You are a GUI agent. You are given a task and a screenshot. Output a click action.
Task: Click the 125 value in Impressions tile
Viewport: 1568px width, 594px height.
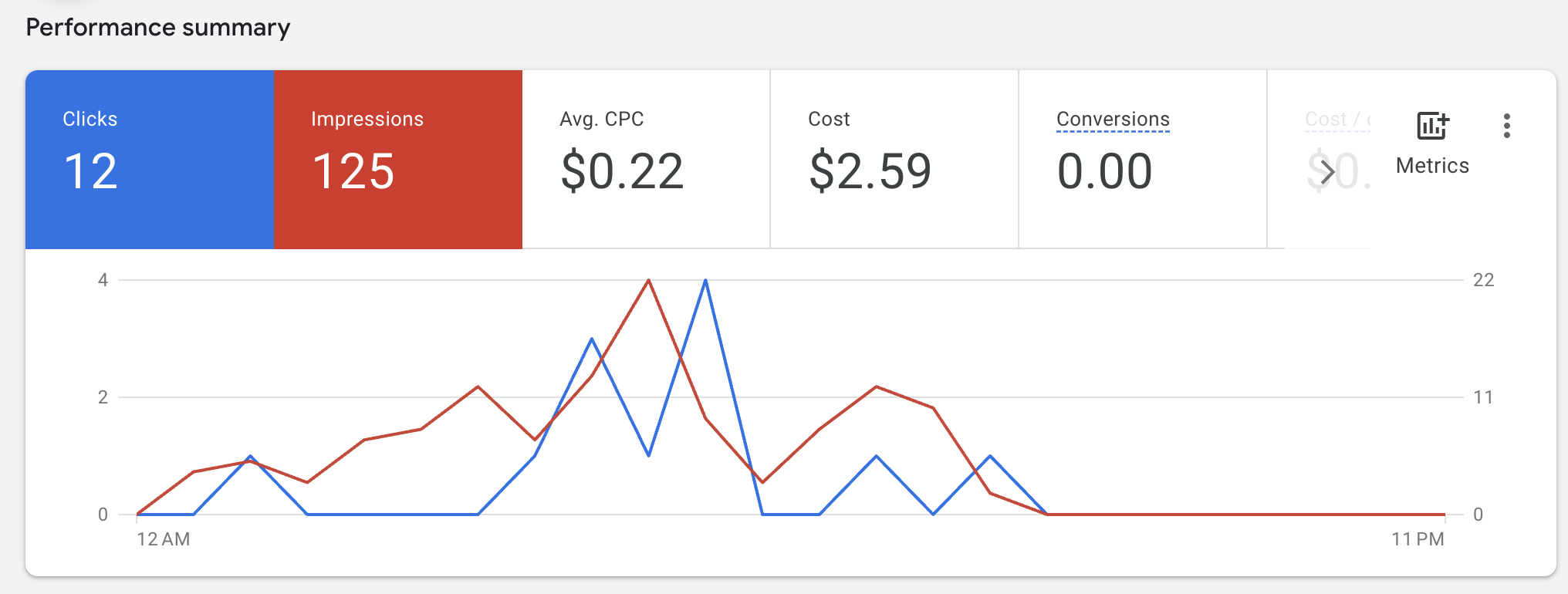353,171
